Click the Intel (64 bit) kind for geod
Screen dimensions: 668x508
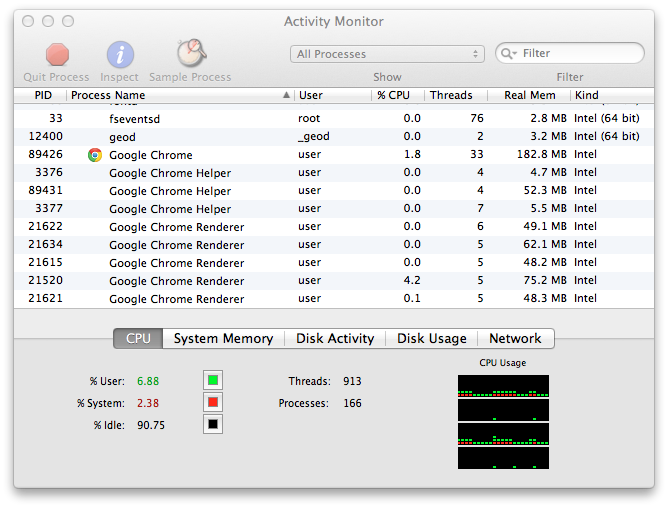pos(607,136)
